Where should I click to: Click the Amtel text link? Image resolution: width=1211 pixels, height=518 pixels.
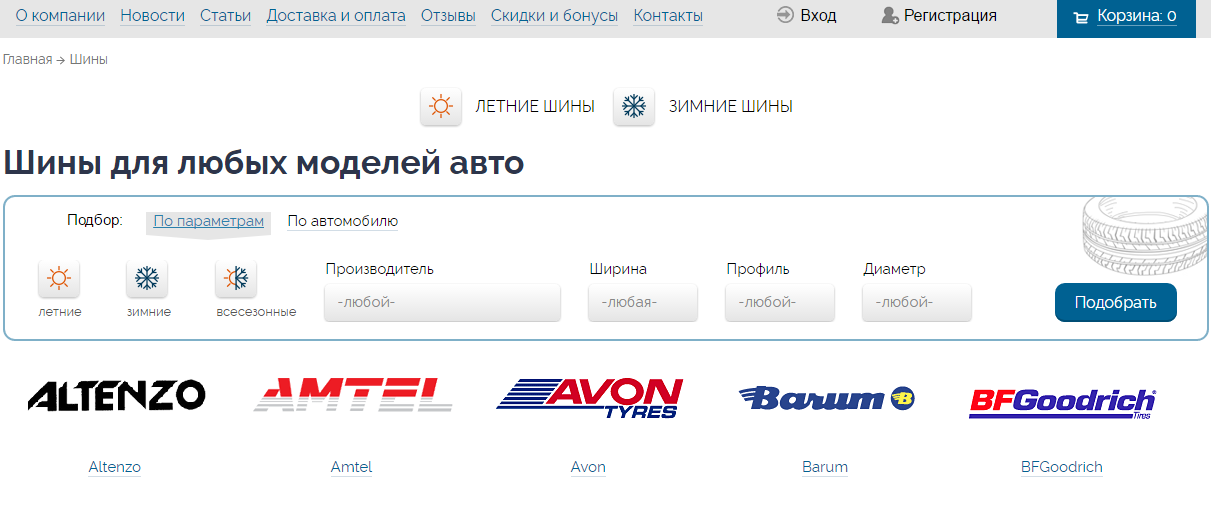351,467
